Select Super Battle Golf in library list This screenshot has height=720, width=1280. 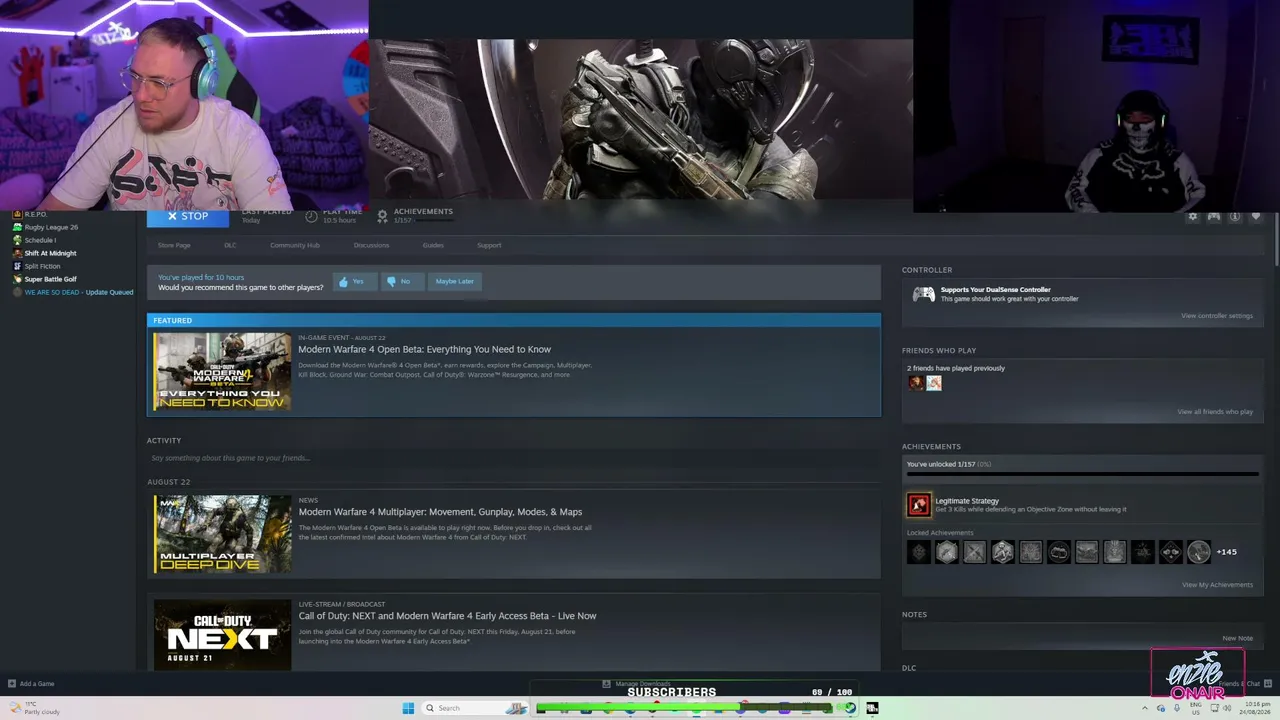click(x=51, y=279)
